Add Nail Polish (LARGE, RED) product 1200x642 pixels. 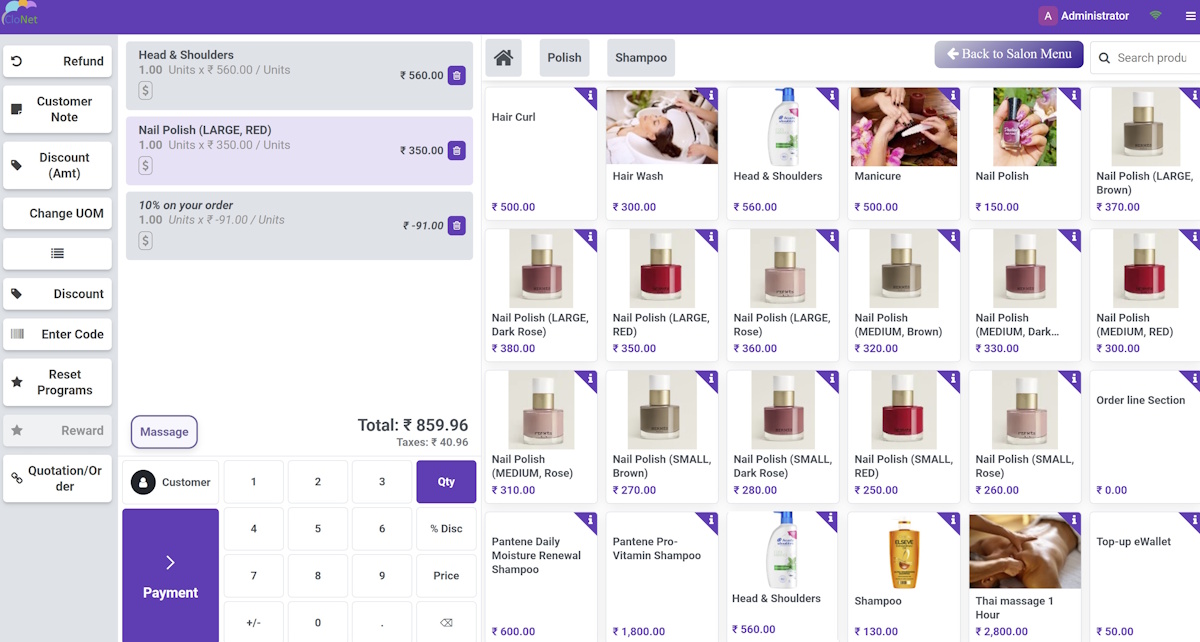click(x=662, y=295)
